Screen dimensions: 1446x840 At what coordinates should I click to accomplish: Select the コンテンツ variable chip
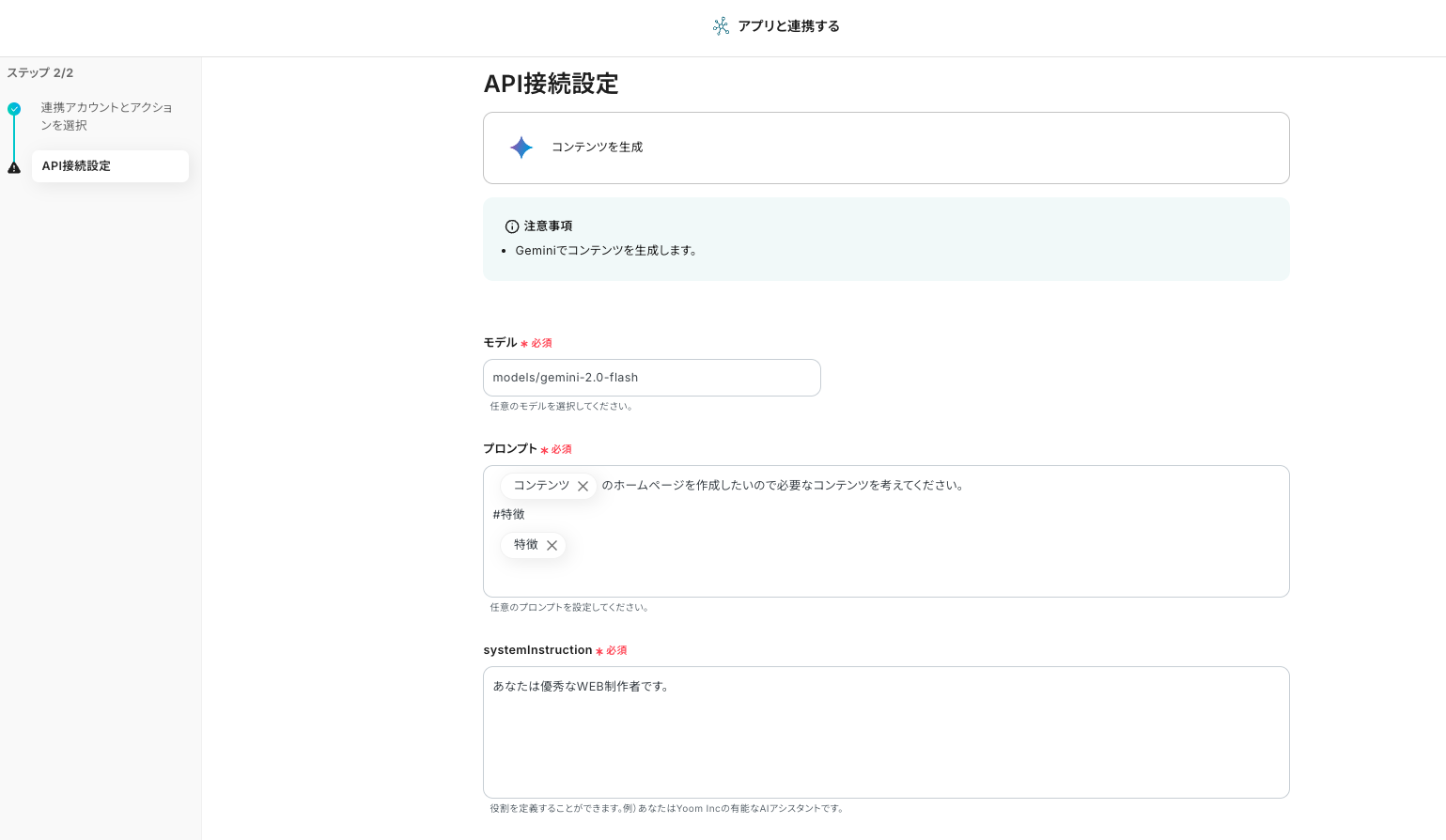[x=541, y=486]
